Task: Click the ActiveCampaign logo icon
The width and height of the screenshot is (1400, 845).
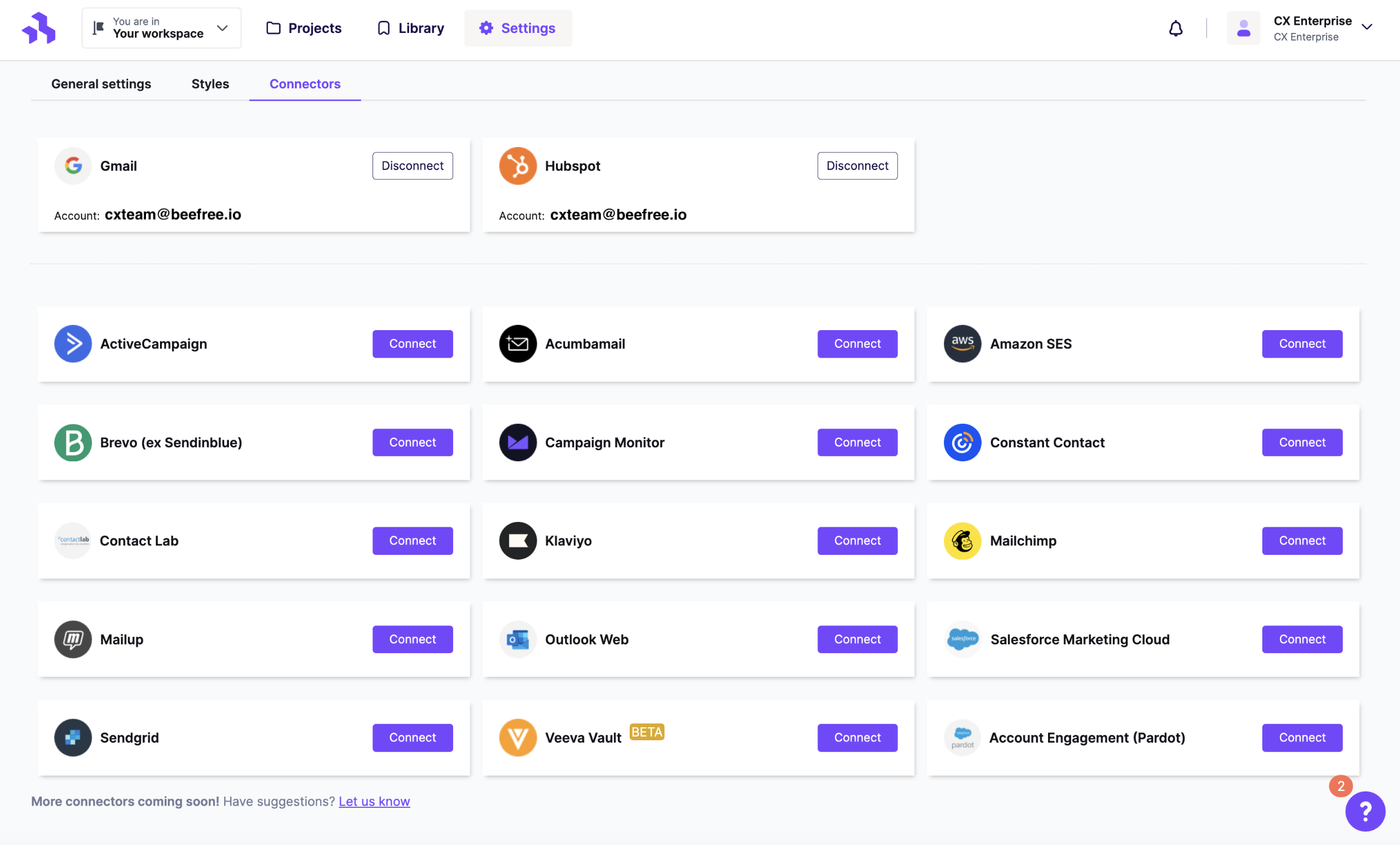Action: coord(73,344)
